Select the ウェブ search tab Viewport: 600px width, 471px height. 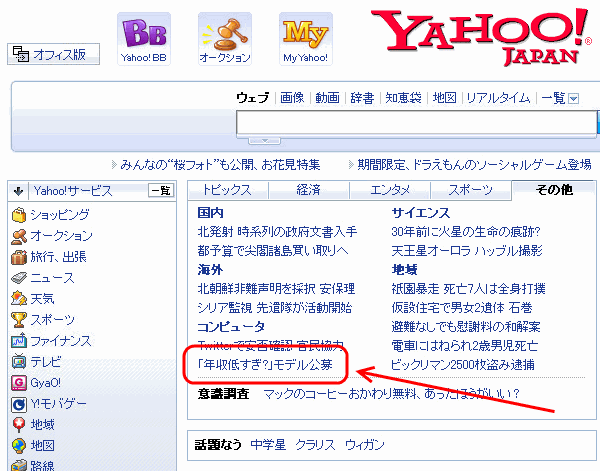[253, 98]
